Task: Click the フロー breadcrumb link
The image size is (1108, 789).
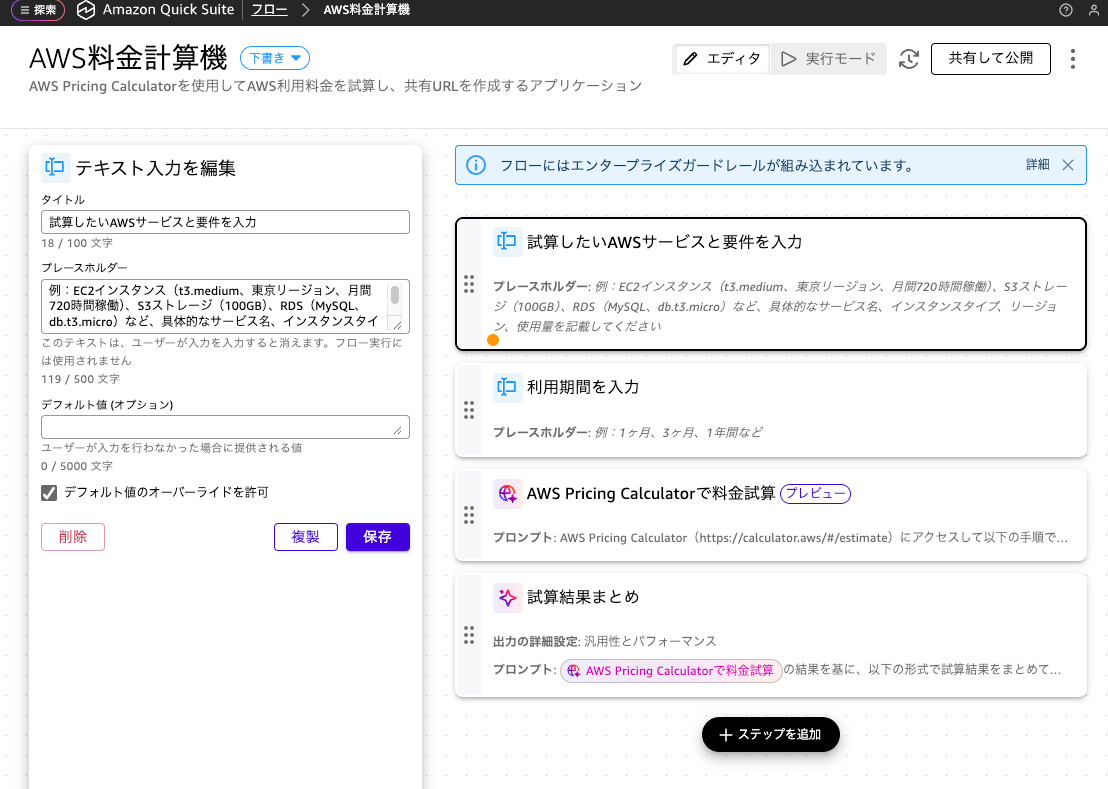Action: coord(269,10)
